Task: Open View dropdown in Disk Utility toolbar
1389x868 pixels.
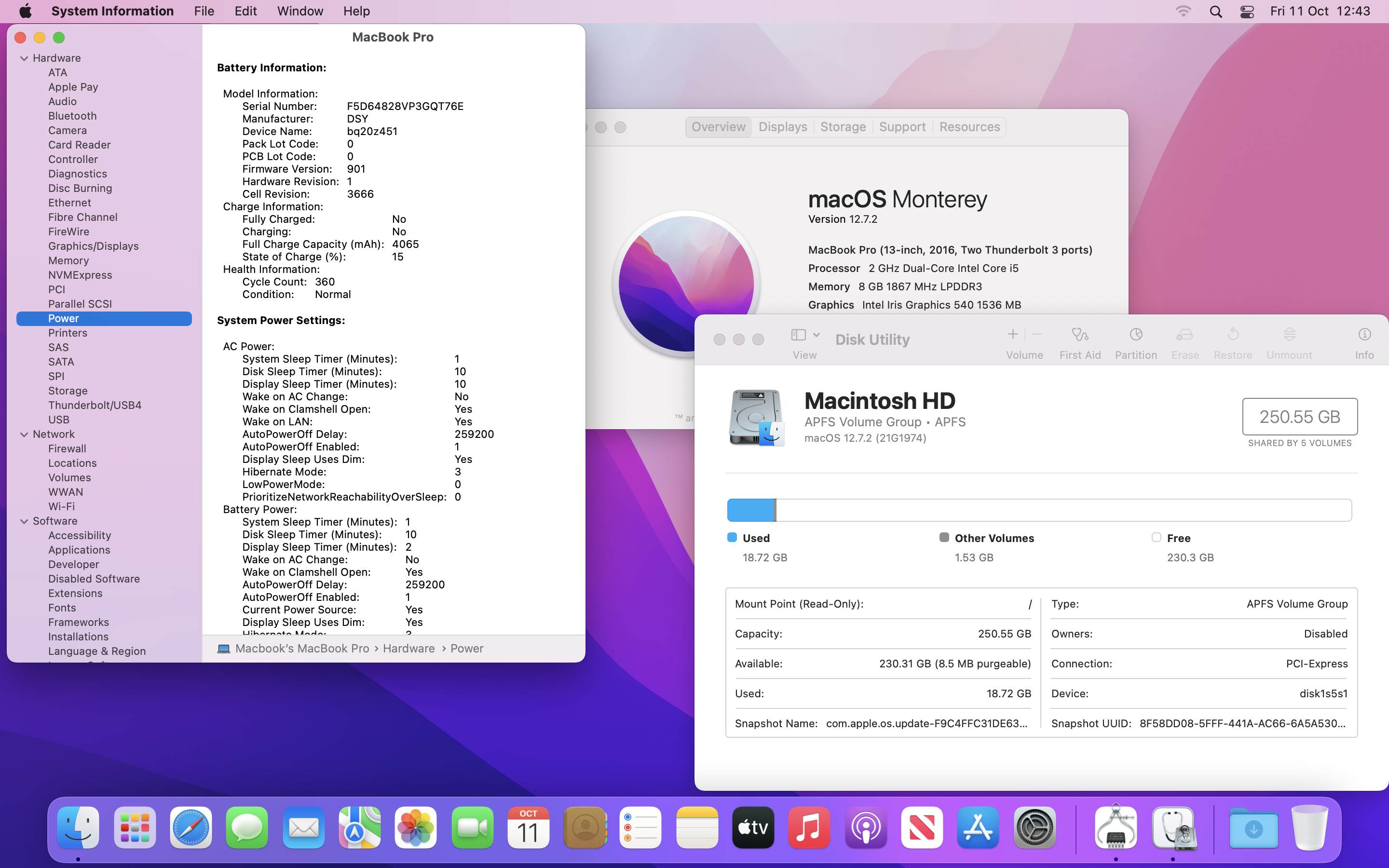Action: click(805, 335)
